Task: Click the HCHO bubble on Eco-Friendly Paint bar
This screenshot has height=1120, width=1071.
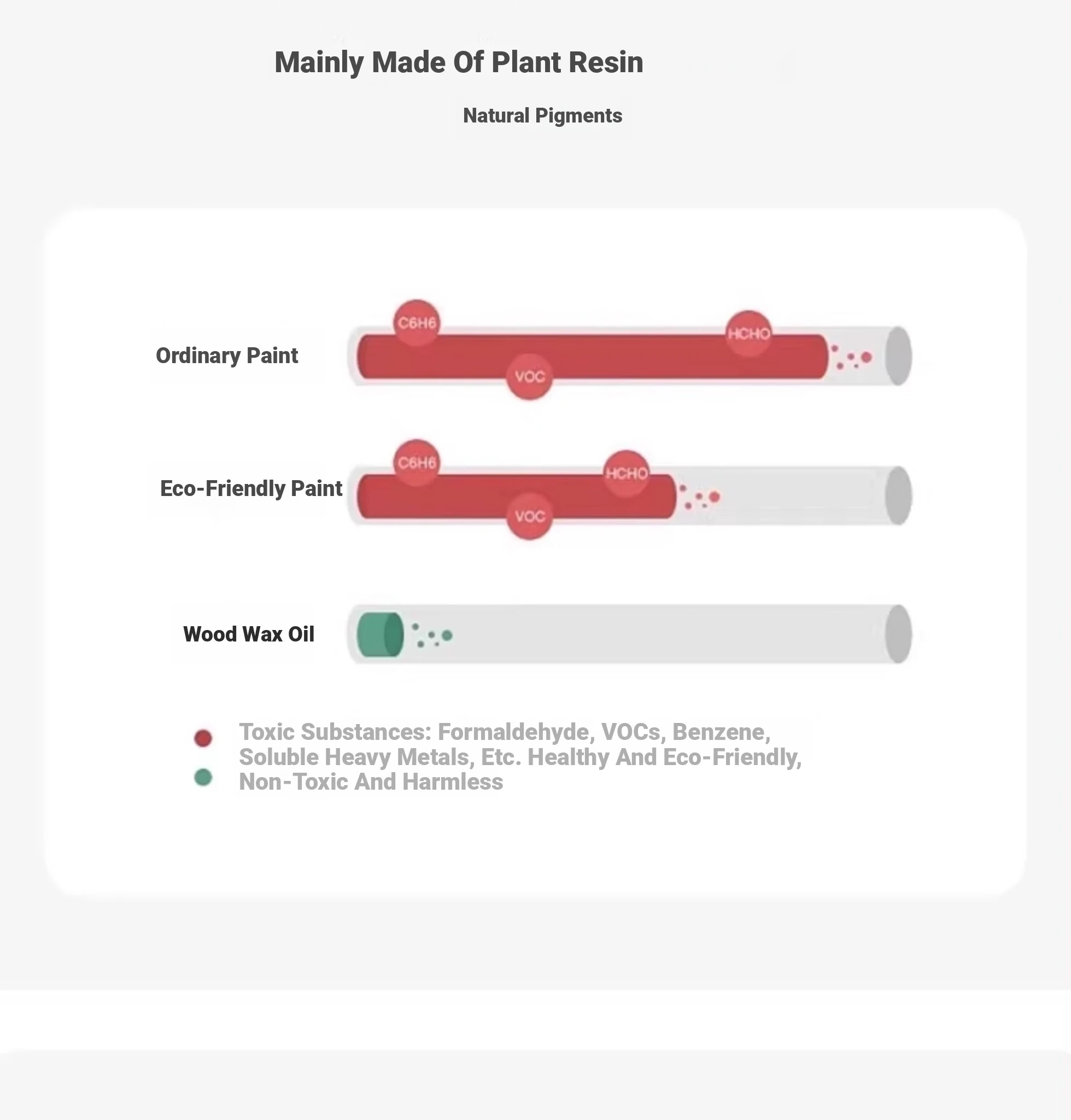Action: [x=627, y=474]
